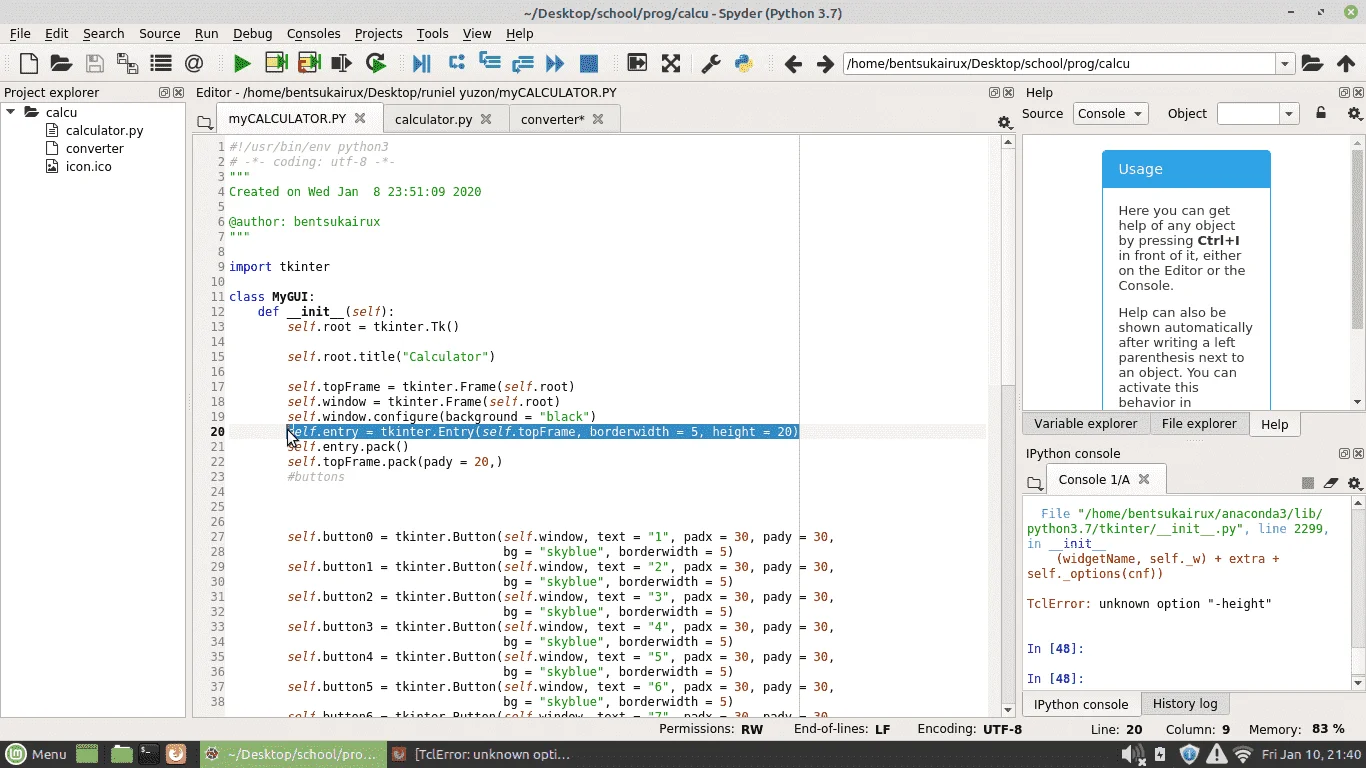Viewport: 1366px width, 768px height.
Task: Browse for a working directory
Action: click(1313, 63)
